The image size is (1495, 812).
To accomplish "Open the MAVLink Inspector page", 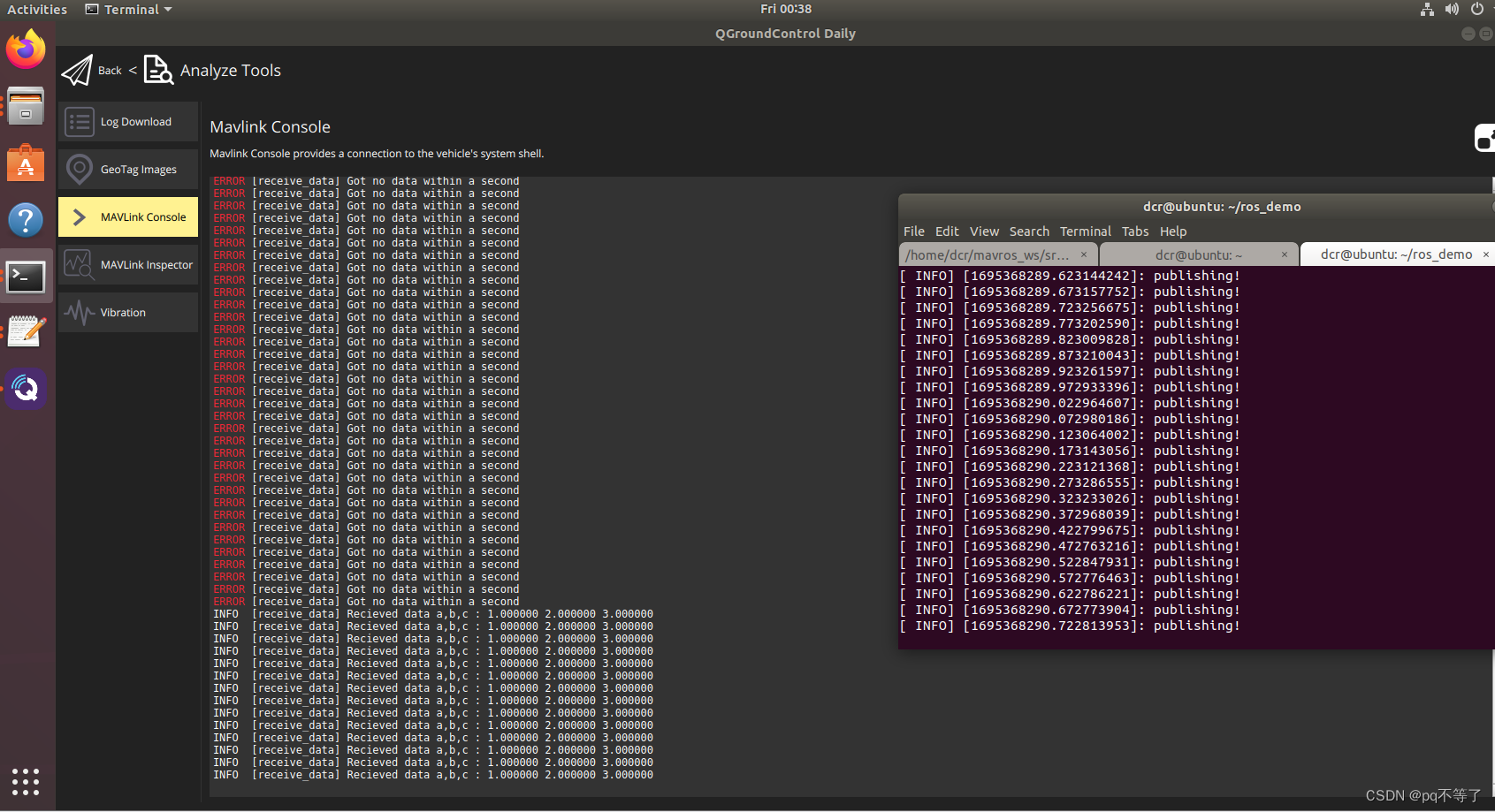I will [128, 265].
